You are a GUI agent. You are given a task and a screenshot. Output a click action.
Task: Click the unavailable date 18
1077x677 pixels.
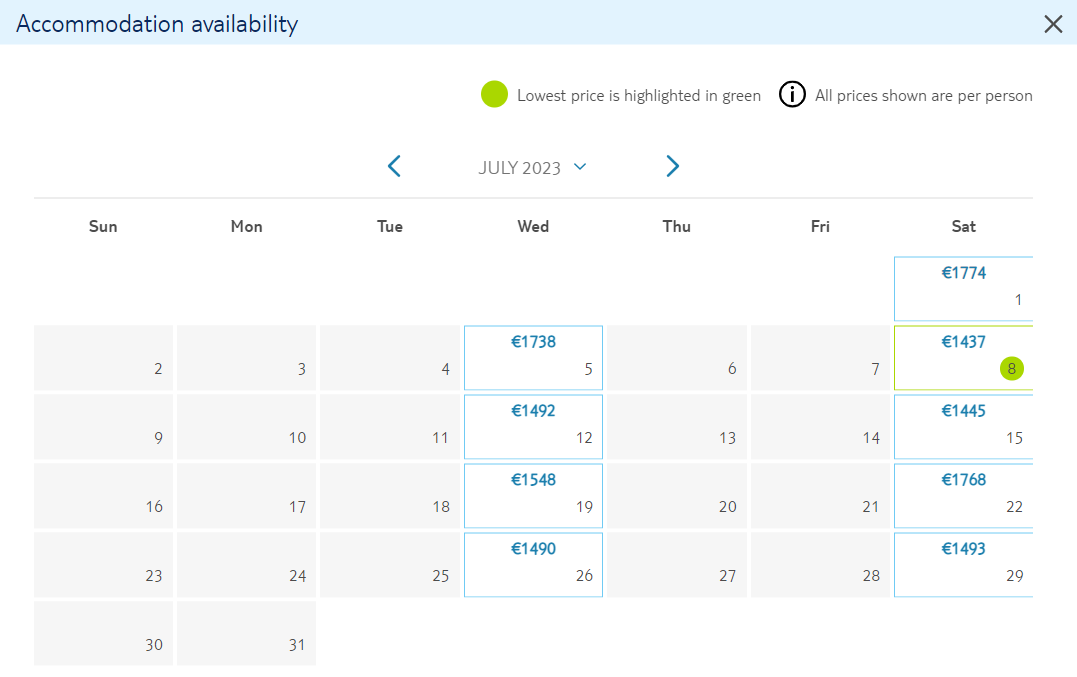pos(389,496)
